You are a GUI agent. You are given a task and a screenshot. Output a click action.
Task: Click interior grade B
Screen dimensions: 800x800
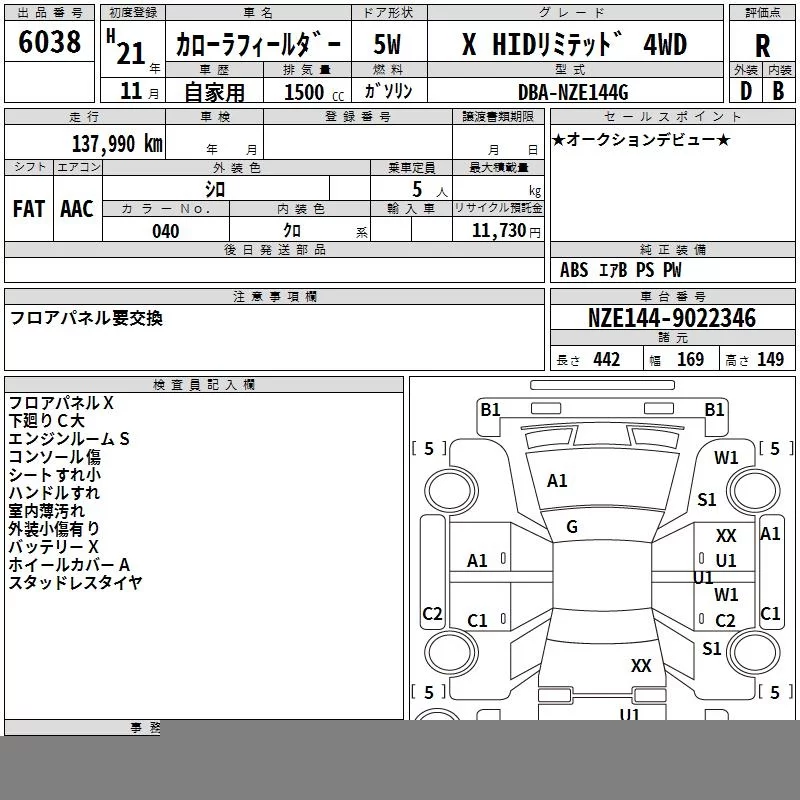[x=778, y=91]
